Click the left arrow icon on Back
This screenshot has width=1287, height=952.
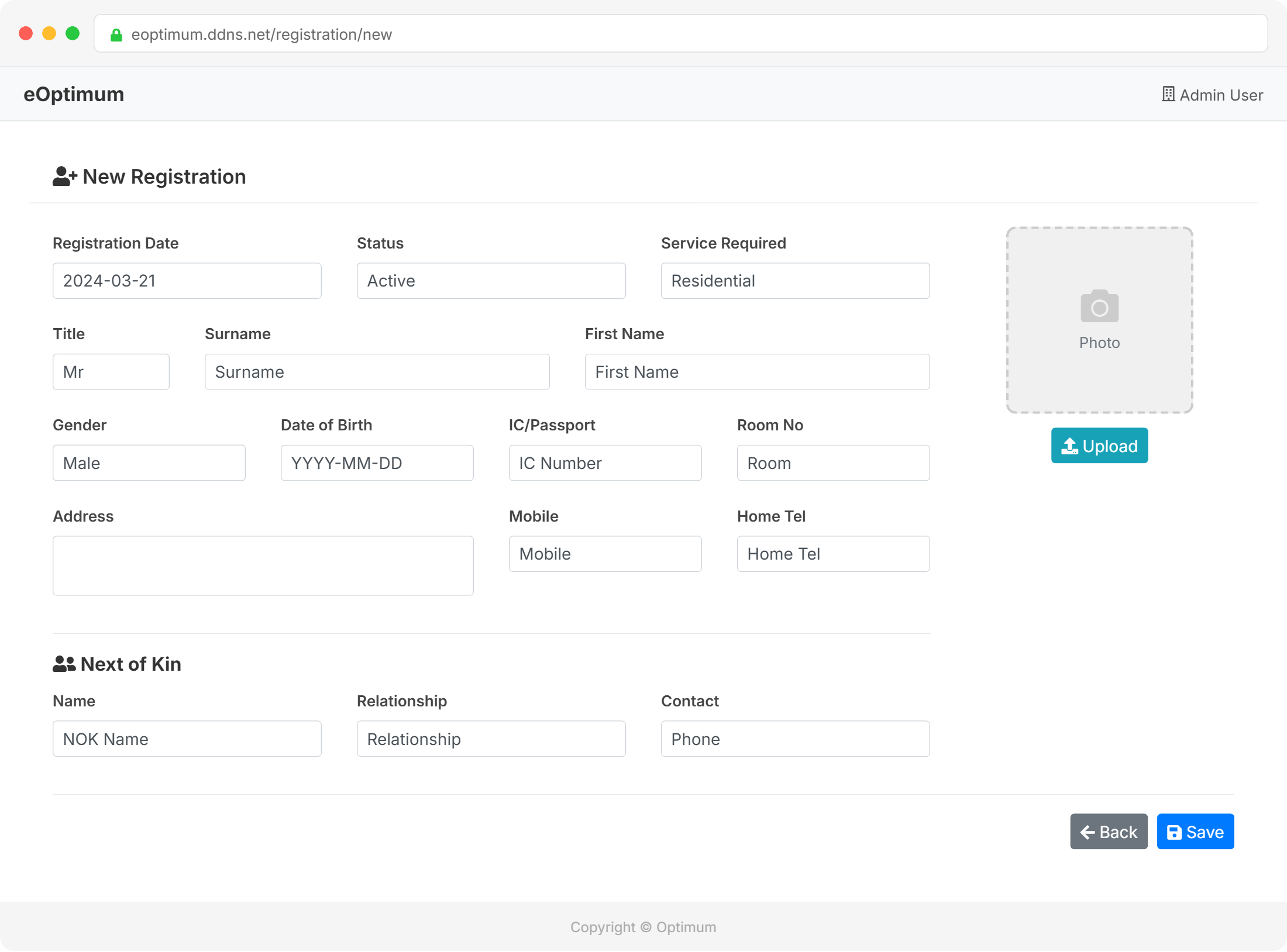(1088, 832)
